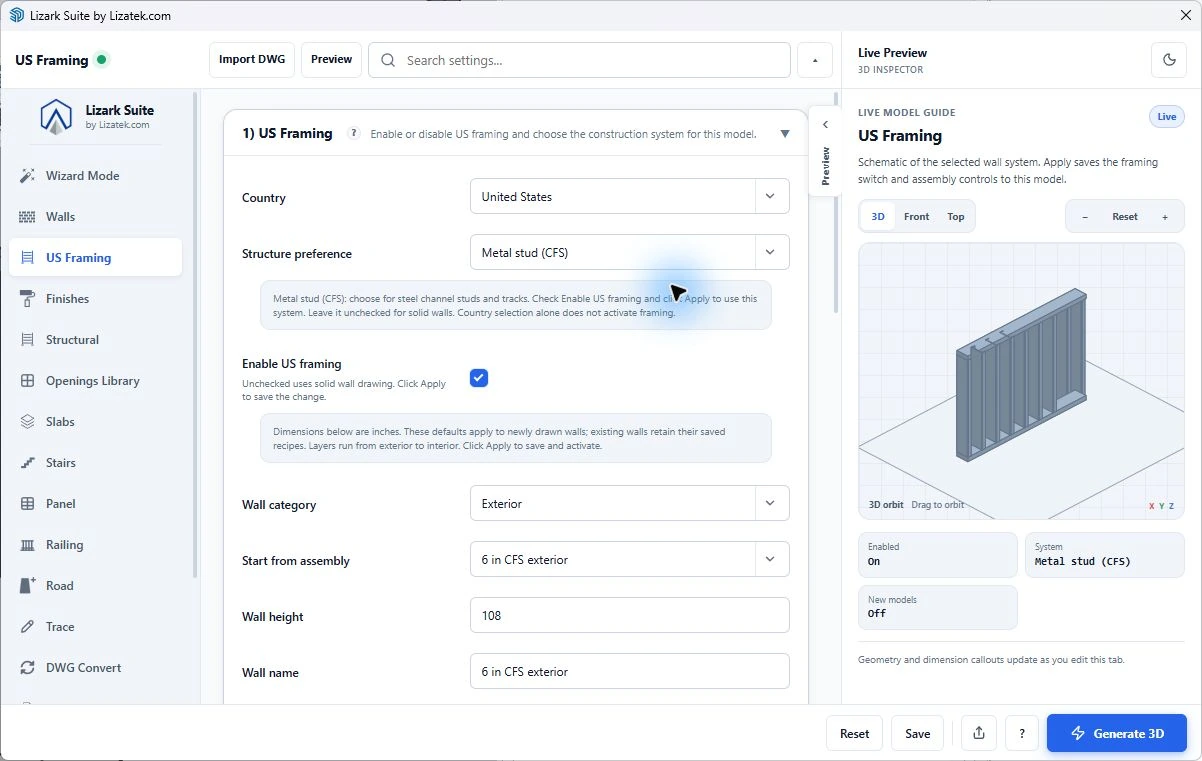1202x761 pixels.
Task: Open Finishes section in sidebar
Action: pos(95,299)
